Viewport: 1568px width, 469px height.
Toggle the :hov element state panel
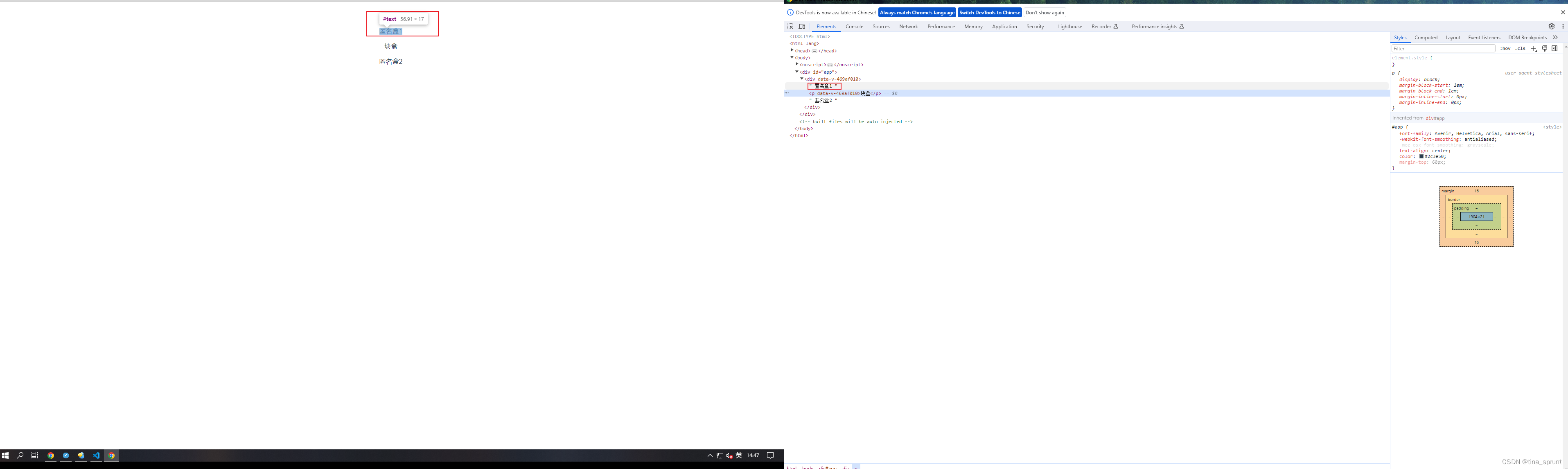1505,49
